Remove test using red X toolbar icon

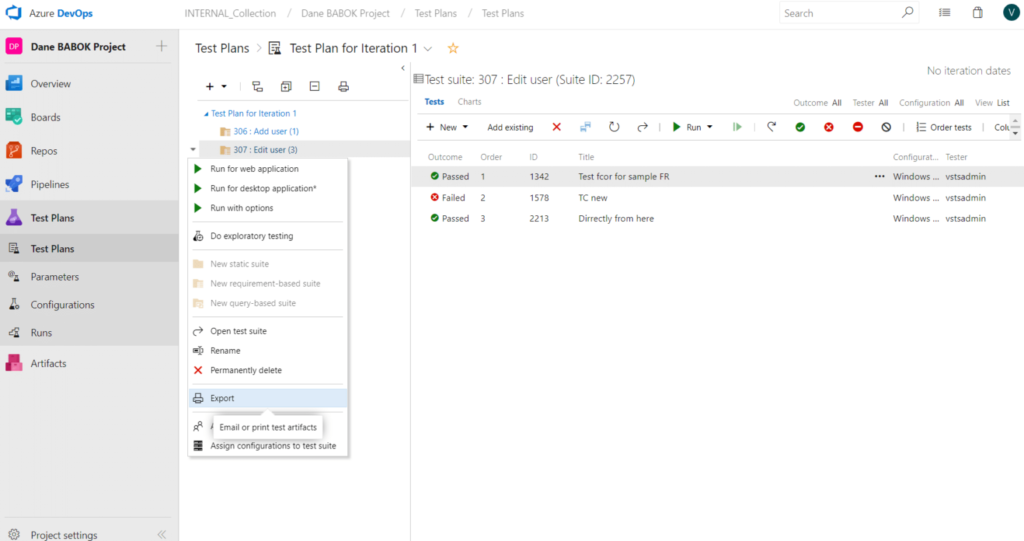(x=557, y=127)
